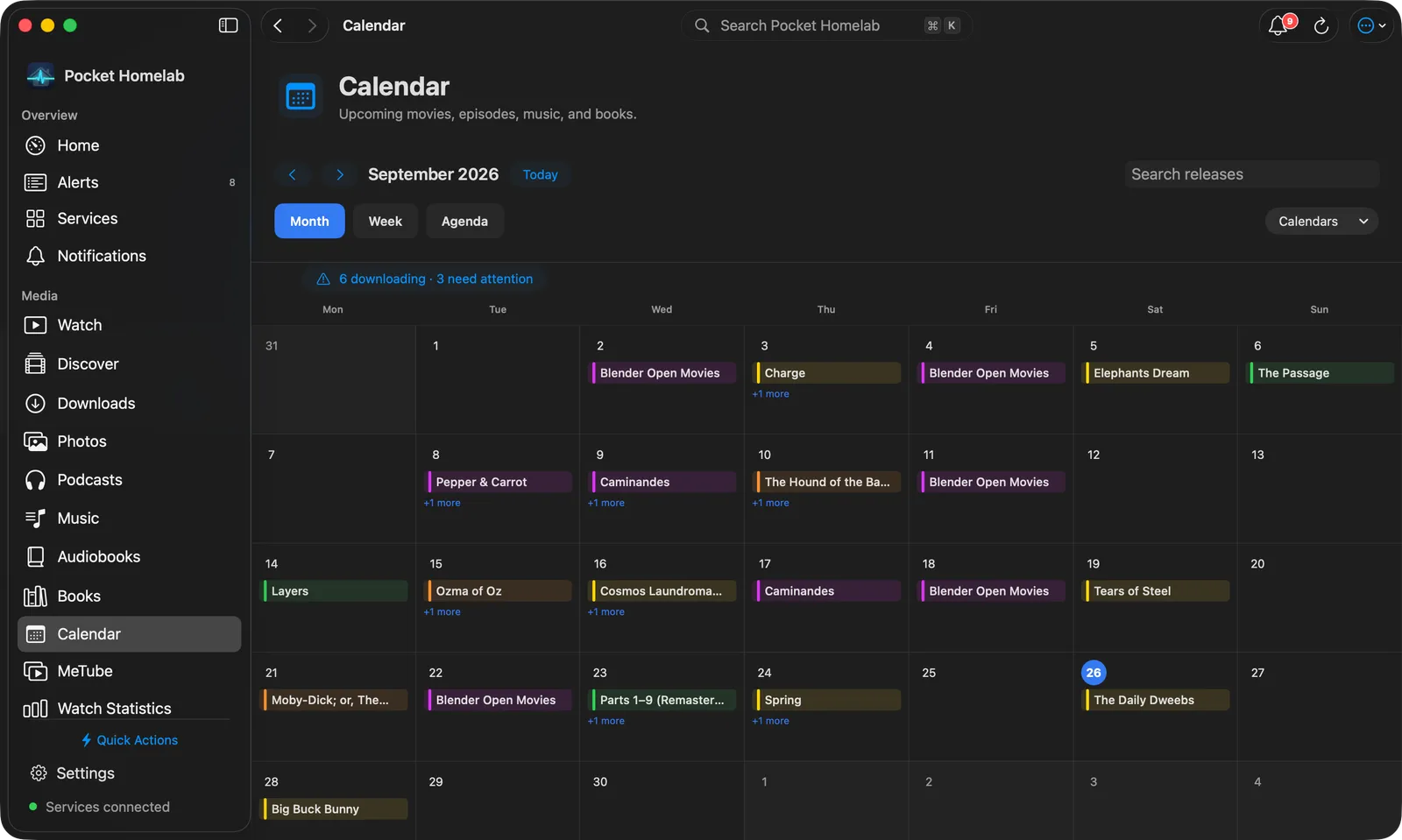Open Caminandes event on September 17
The image size is (1402, 840).
tap(828, 591)
